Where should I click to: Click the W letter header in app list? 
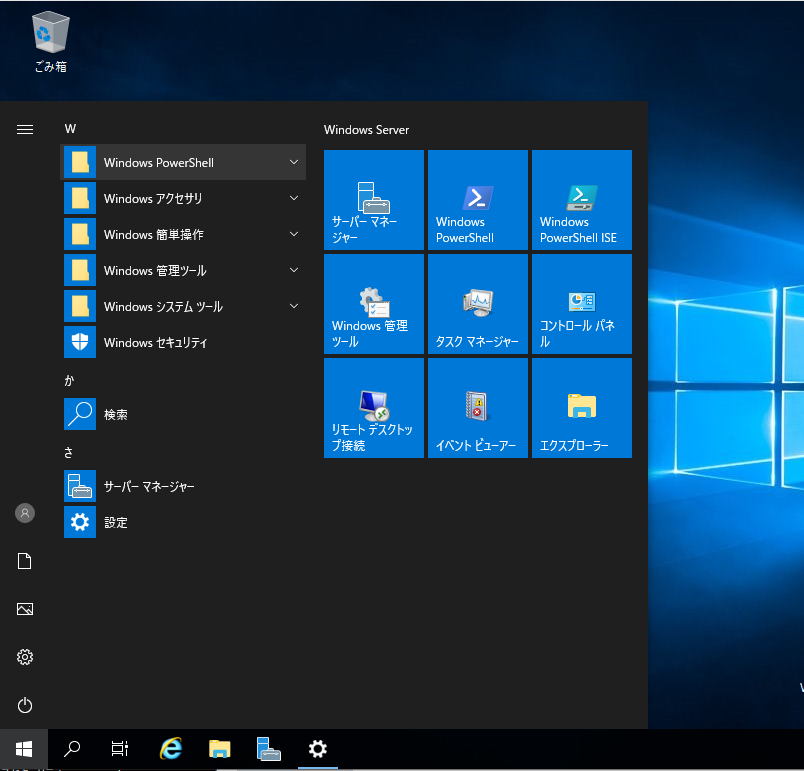point(70,129)
